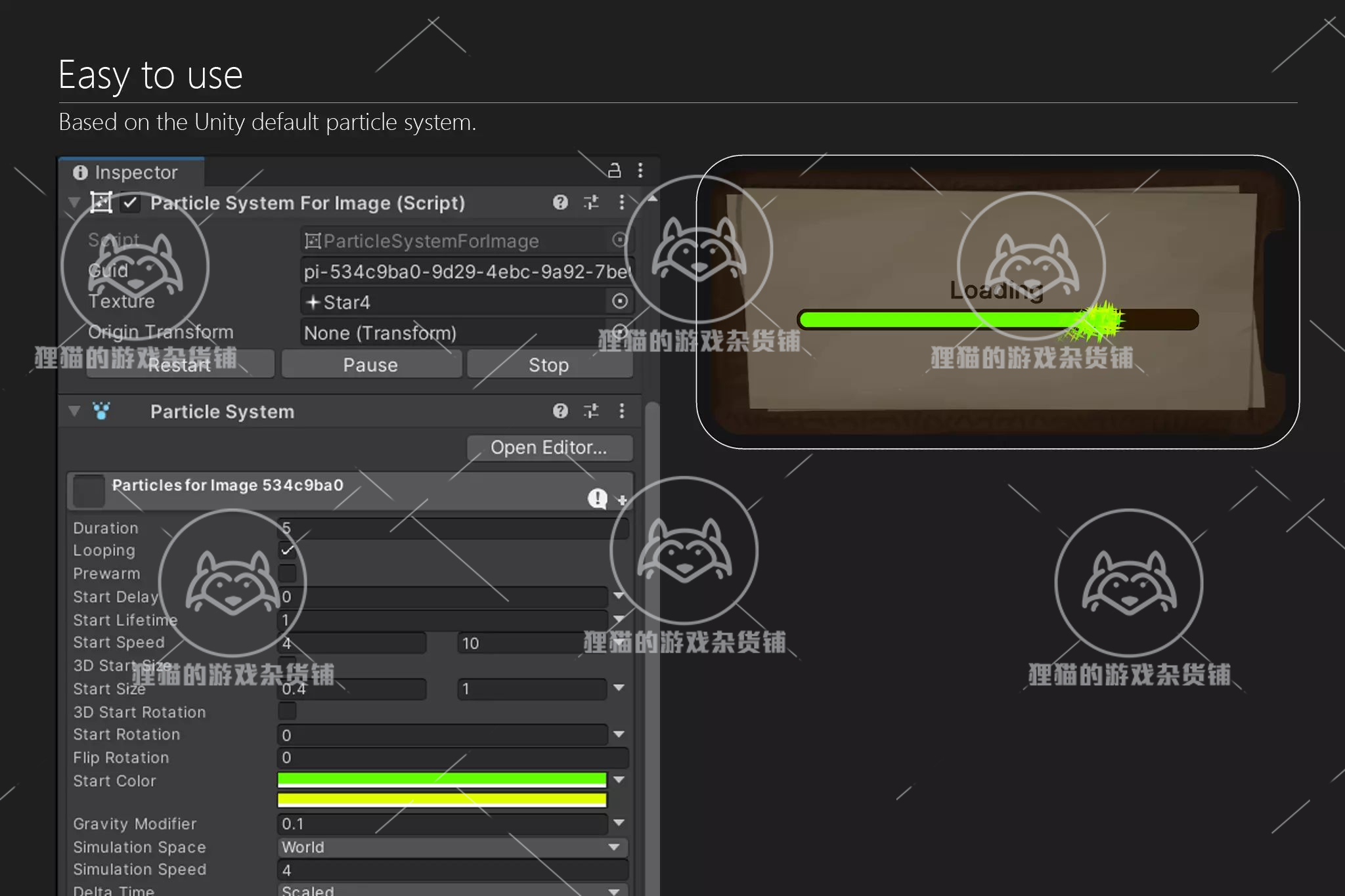The width and height of the screenshot is (1345, 896).
Task: Open the Start Color mode dropdown arrow
Action: (x=619, y=780)
